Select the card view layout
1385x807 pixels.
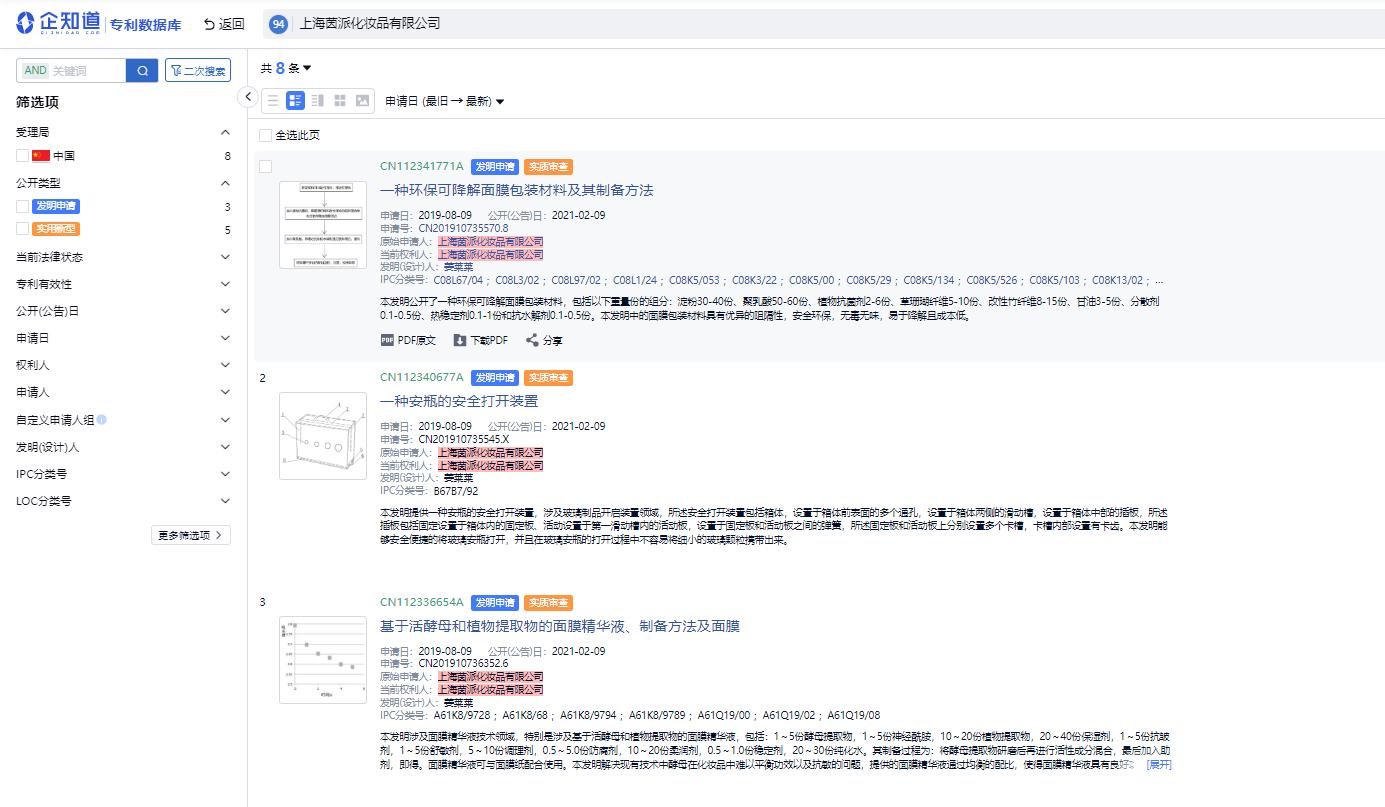(296, 100)
